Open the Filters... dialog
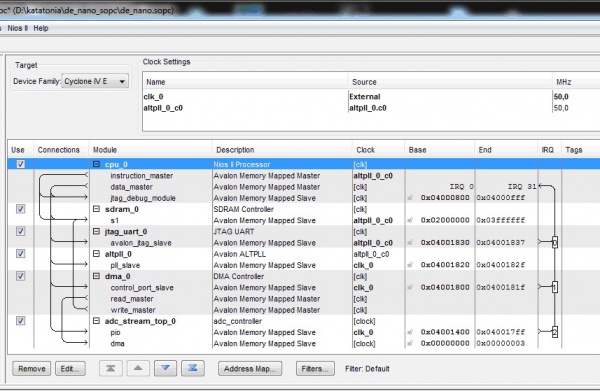 click(x=315, y=369)
